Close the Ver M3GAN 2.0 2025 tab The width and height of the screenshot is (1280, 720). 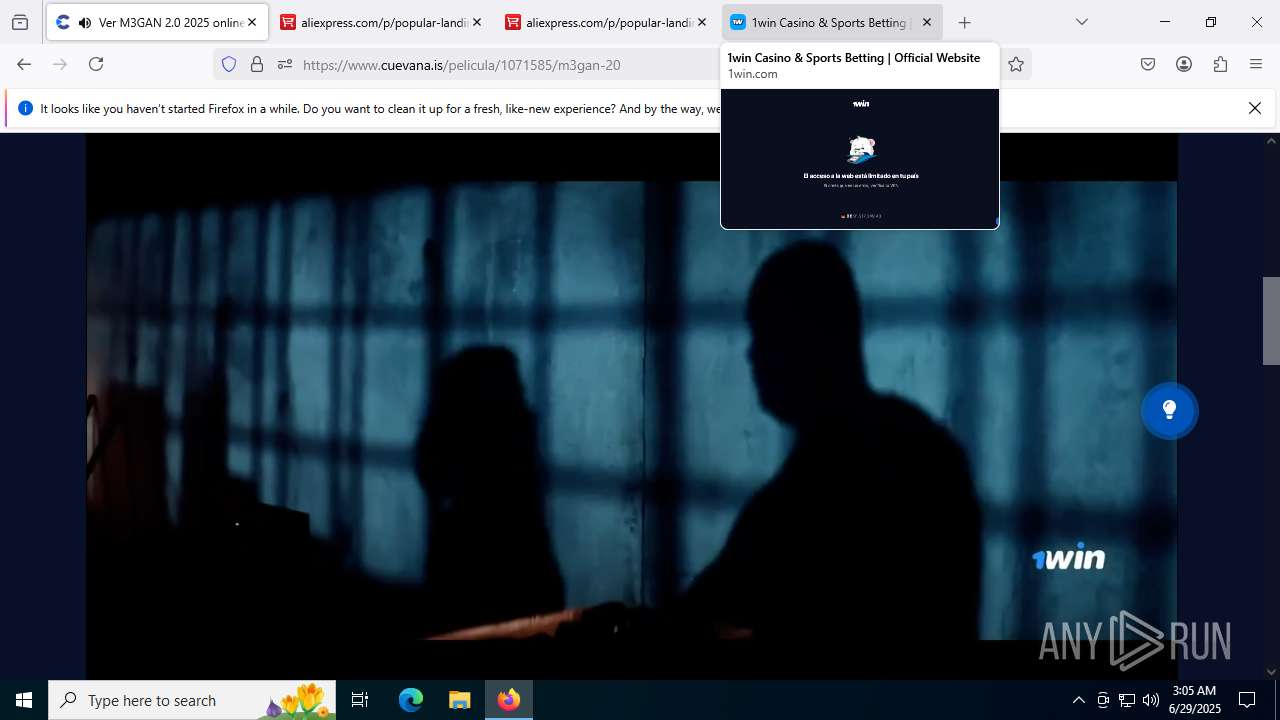click(252, 22)
